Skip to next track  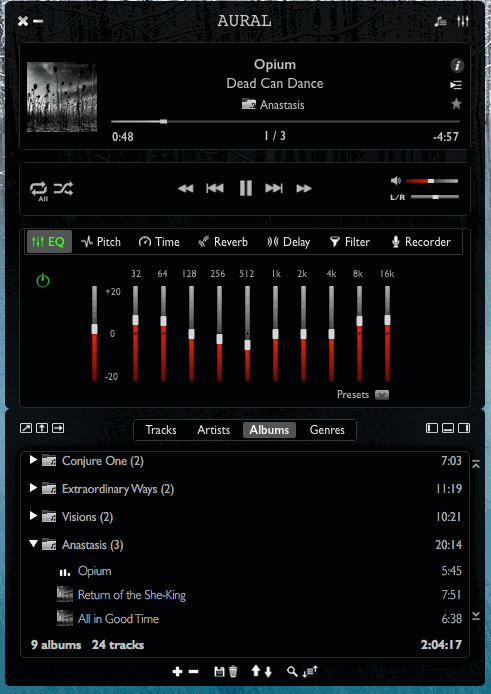[x=274, y=189]
